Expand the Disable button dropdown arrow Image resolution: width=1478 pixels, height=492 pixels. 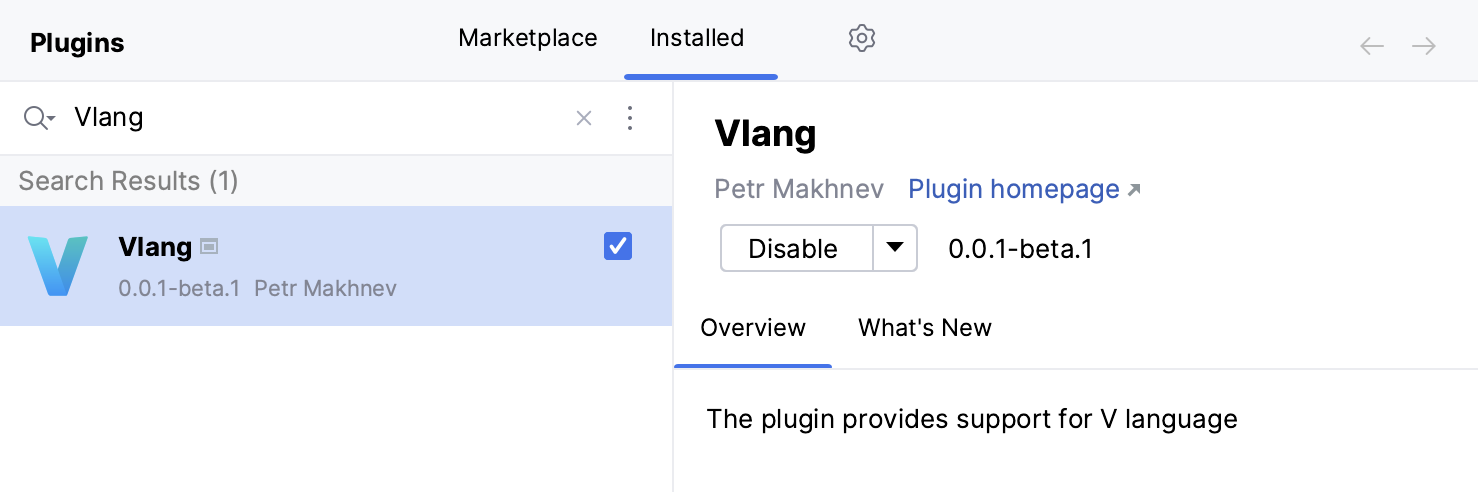coord(895,248)
